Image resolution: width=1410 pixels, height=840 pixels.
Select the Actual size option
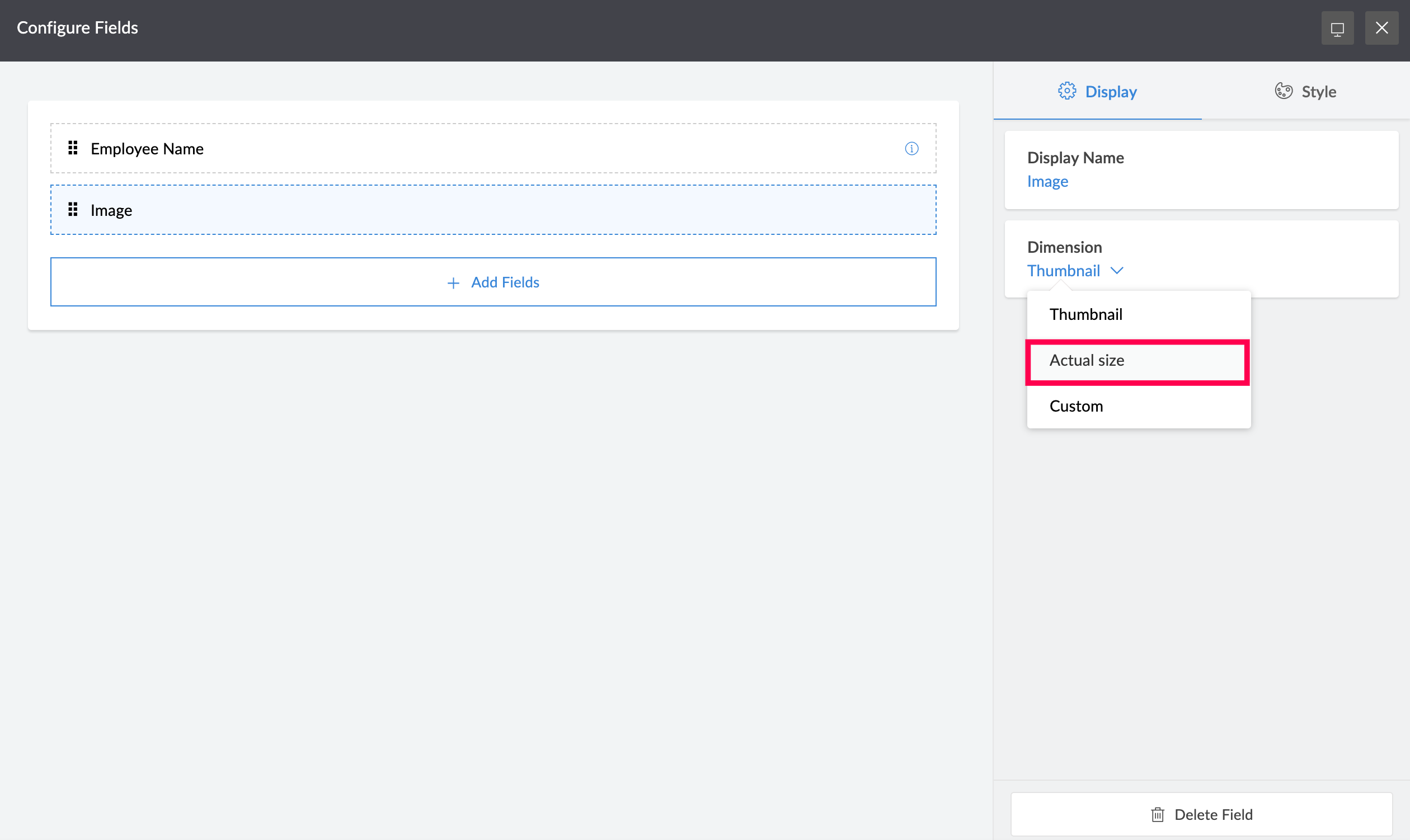coord(1087,361)
